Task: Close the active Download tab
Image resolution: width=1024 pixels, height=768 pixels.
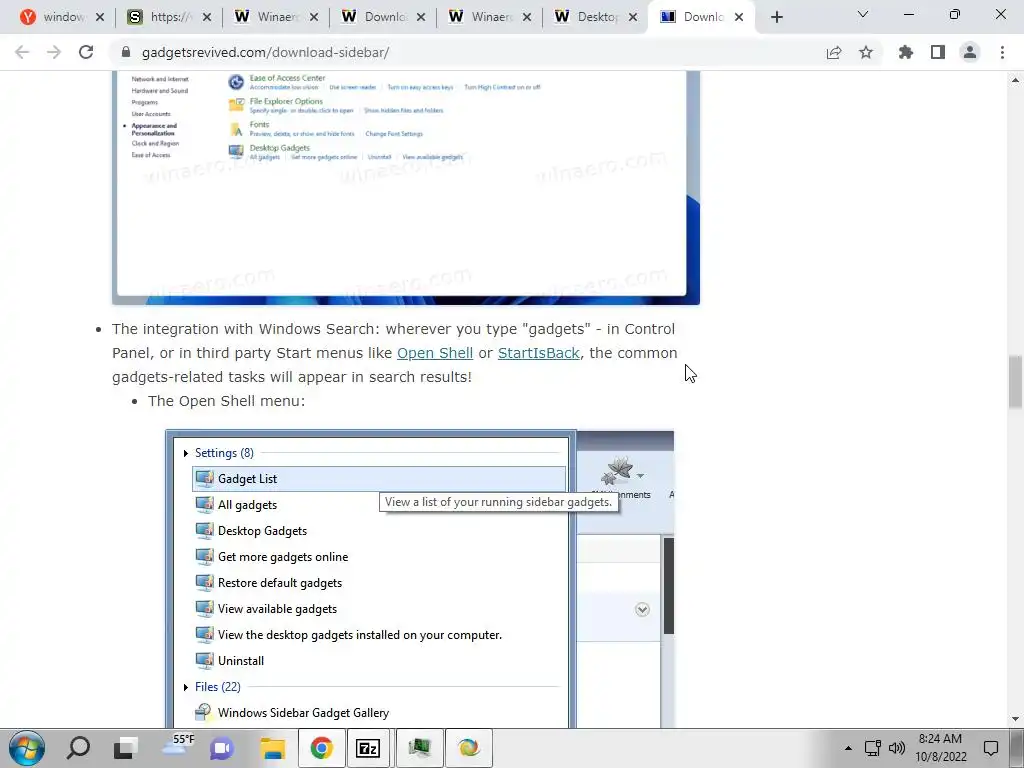Action: (x=739, y=18)
